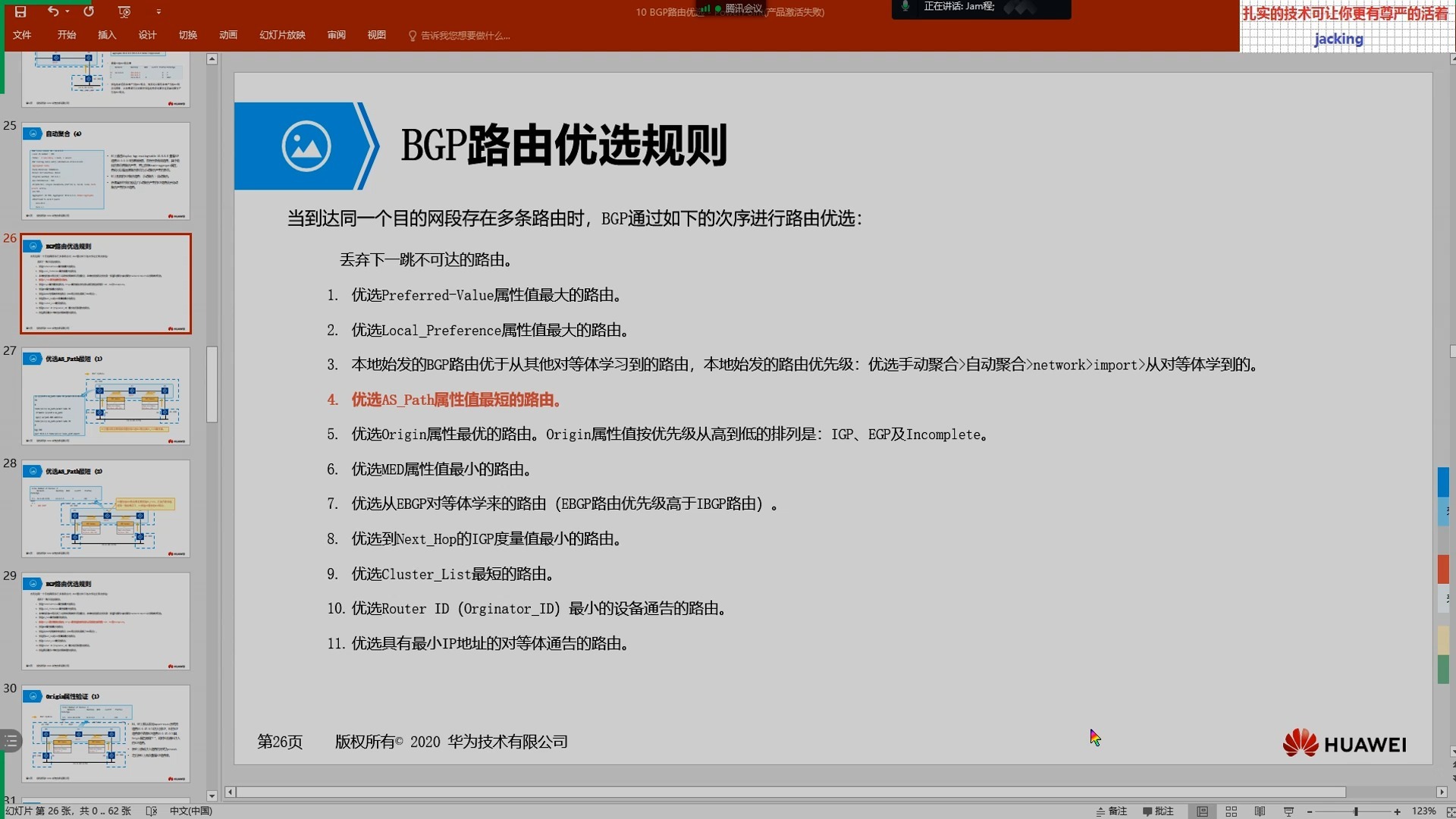Click the lightbulb icon beside the search box
The width and height of the screenshot is (1456, 819).
point(413,36)
